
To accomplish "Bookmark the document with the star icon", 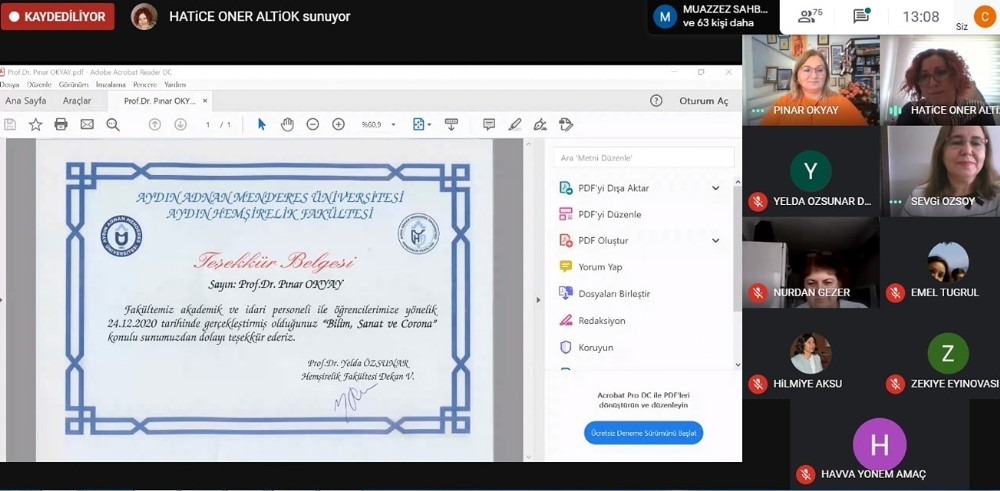I will click(36, 124).
